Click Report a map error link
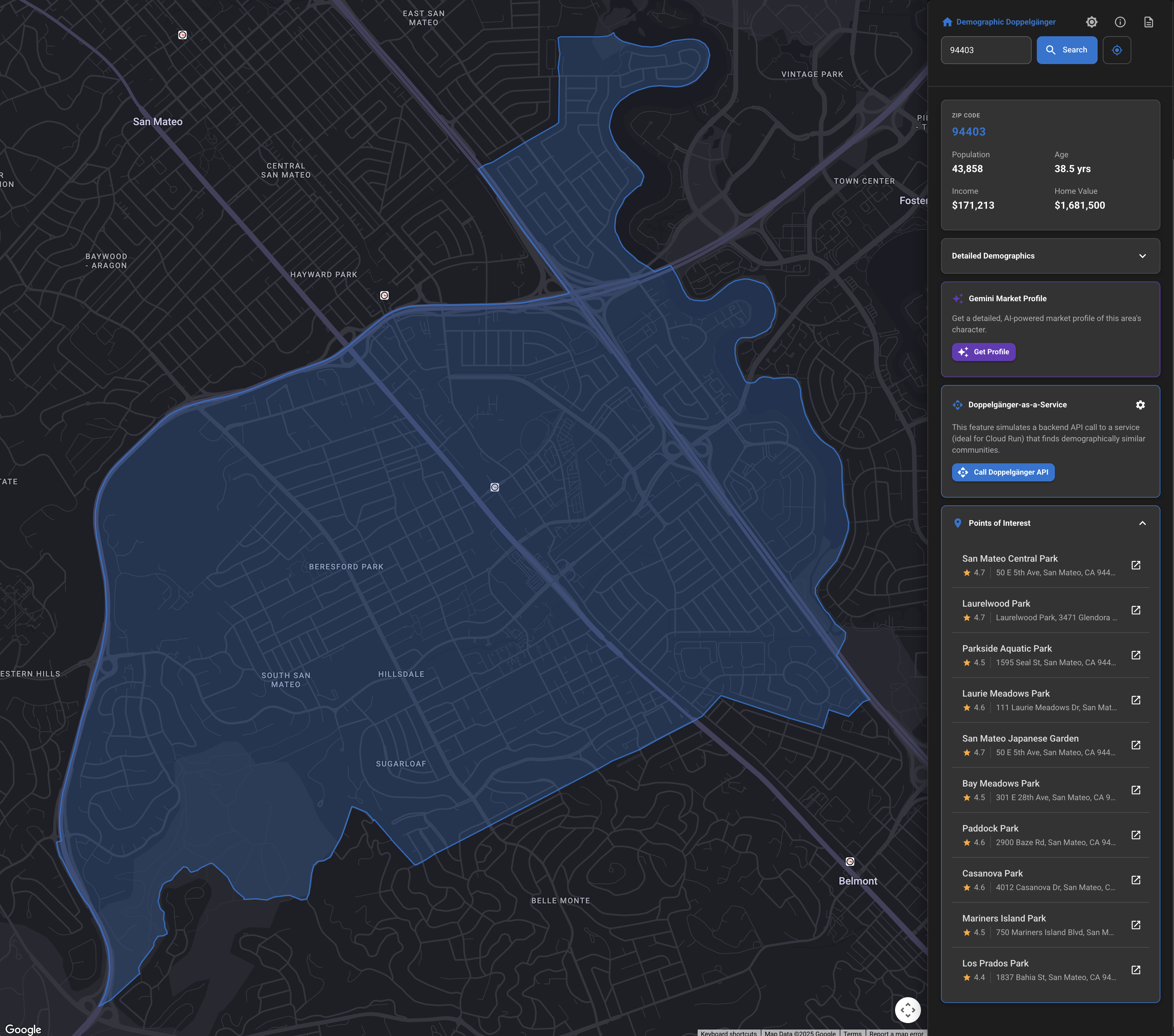This screenshot has height=1036, width=1174. [x=896, y=1032]
